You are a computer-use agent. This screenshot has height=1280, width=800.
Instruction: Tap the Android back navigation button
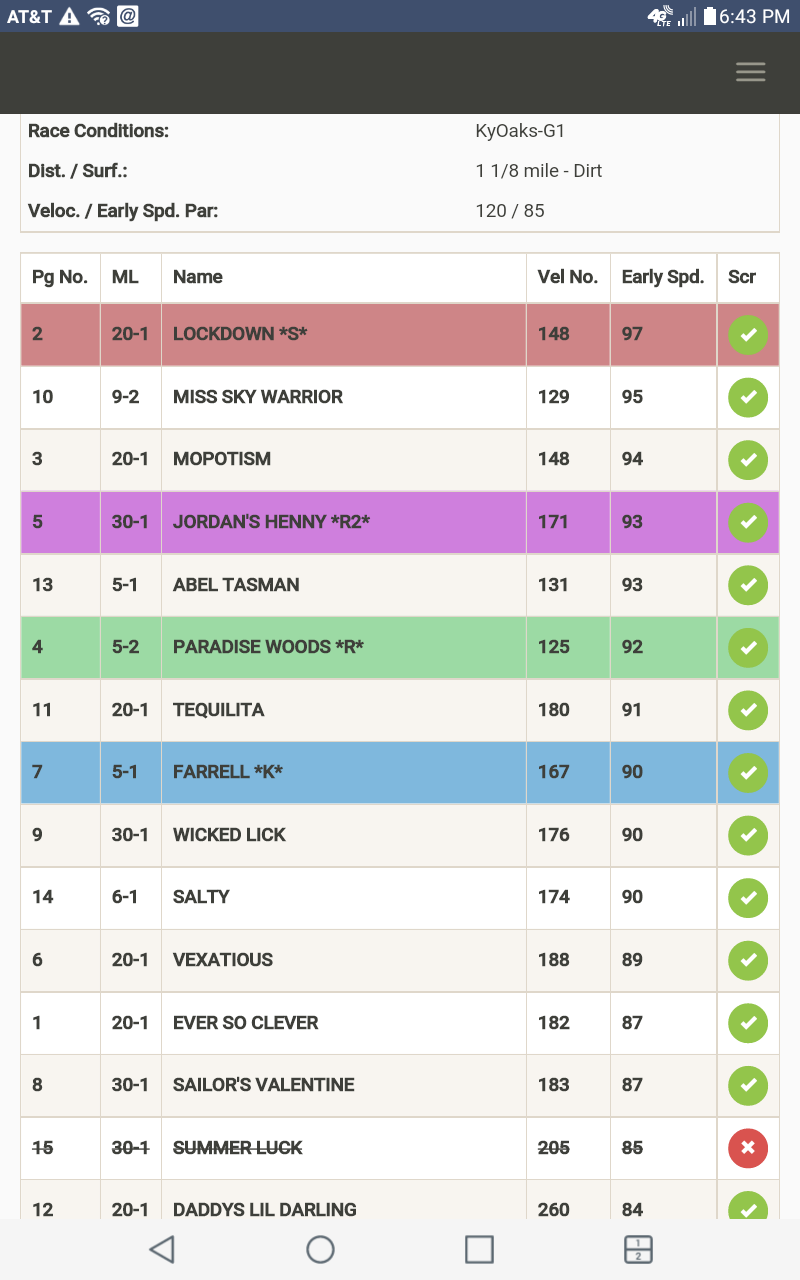point(161,1249)
